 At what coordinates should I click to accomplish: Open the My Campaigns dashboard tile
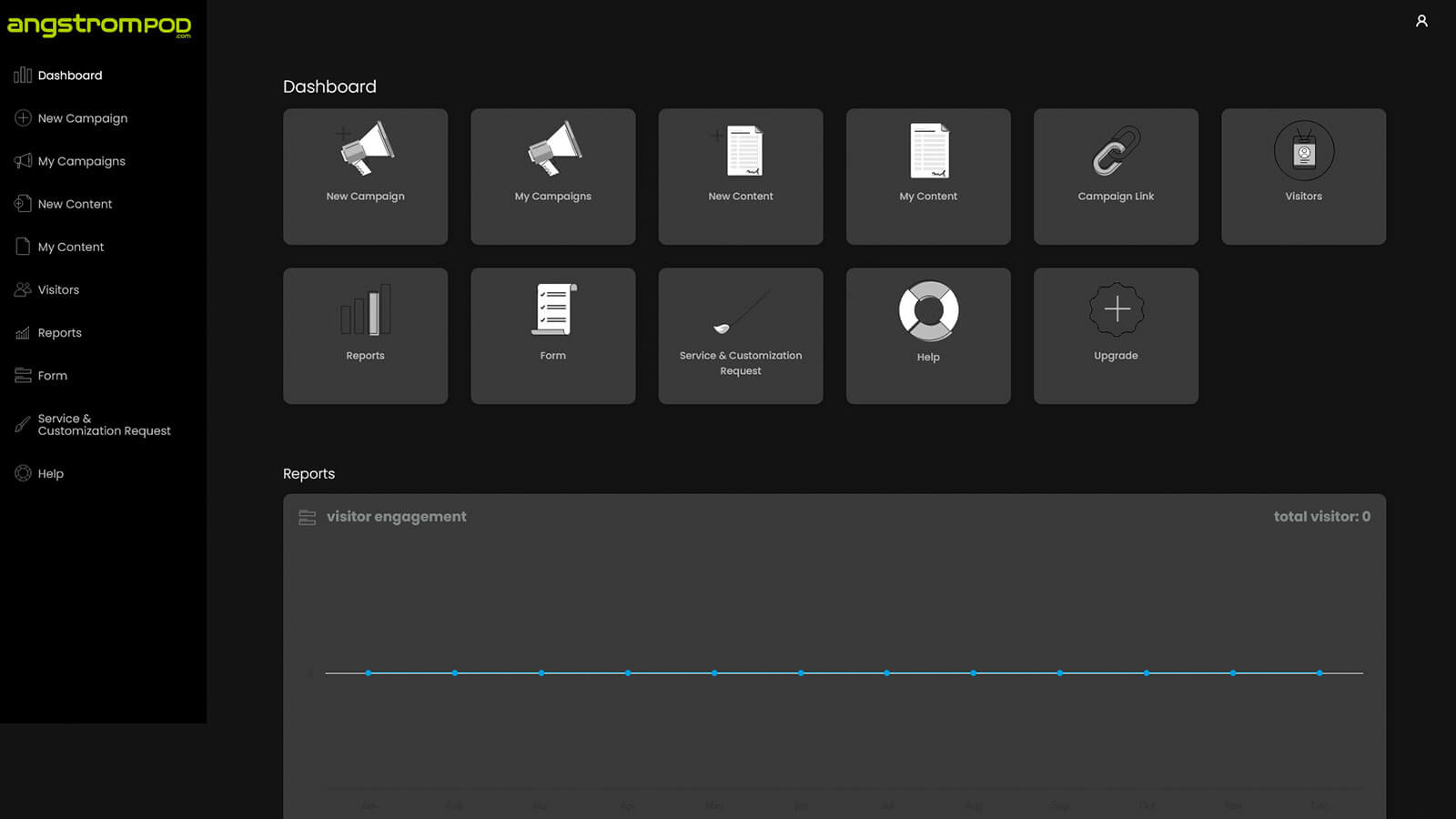click(552, 176)
